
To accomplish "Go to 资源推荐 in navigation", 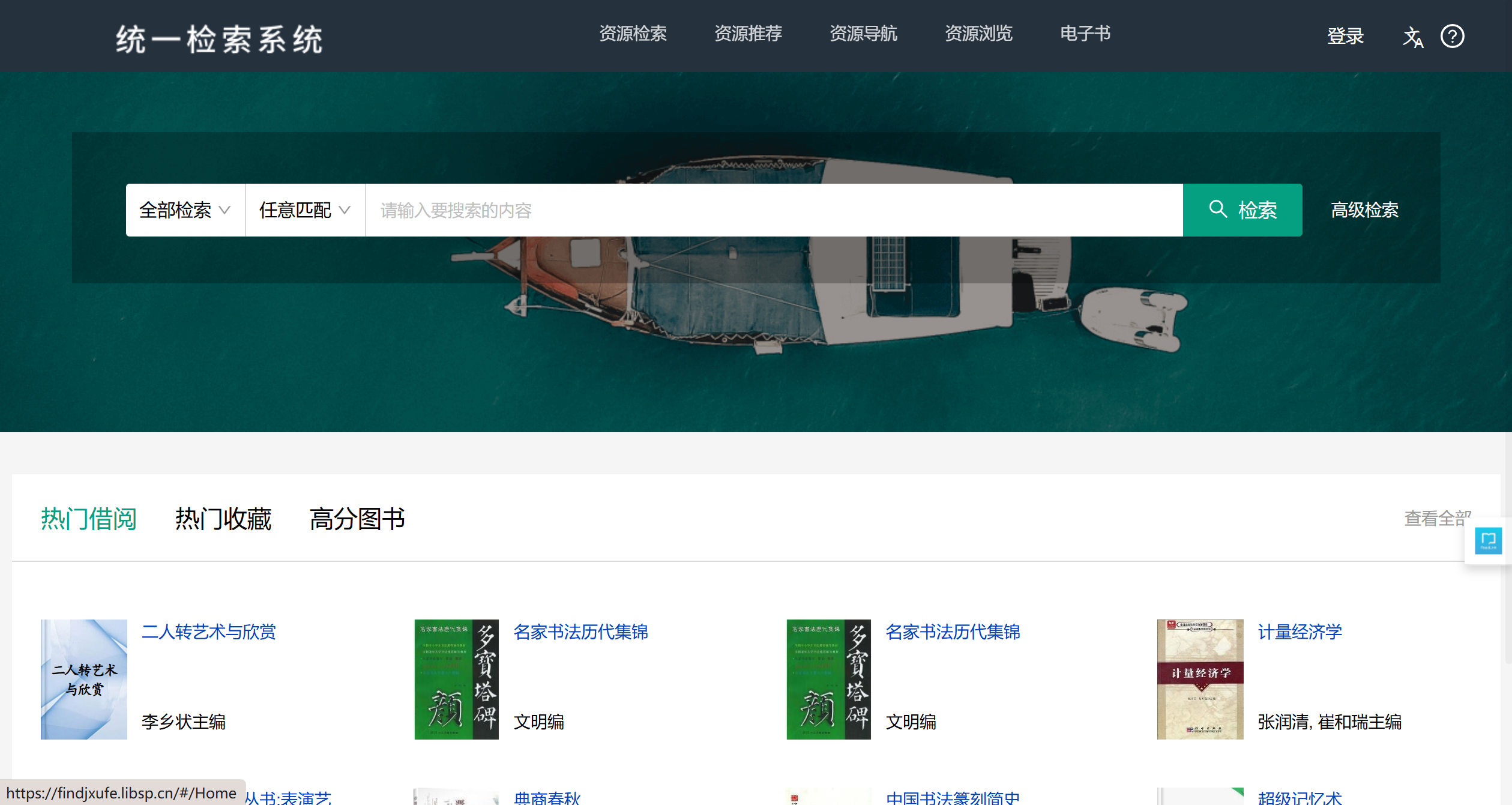I will pyautogui.click(x=748, y=34).
